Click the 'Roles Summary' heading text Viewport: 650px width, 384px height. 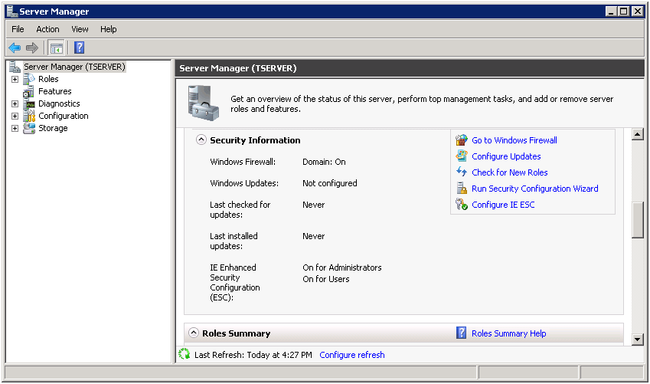click(x=236, y=333)
